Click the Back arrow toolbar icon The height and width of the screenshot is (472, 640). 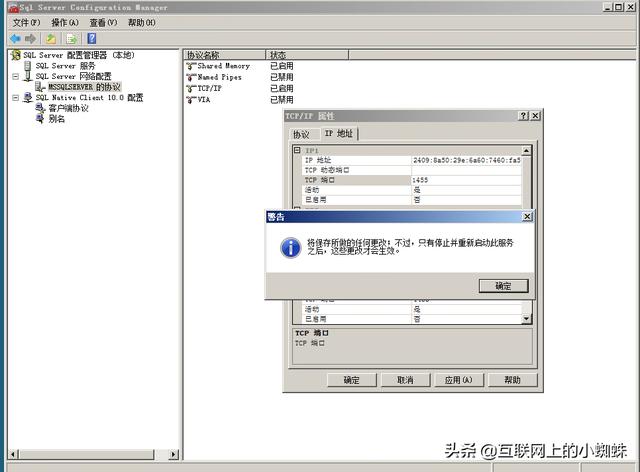(x=16, y=39)
